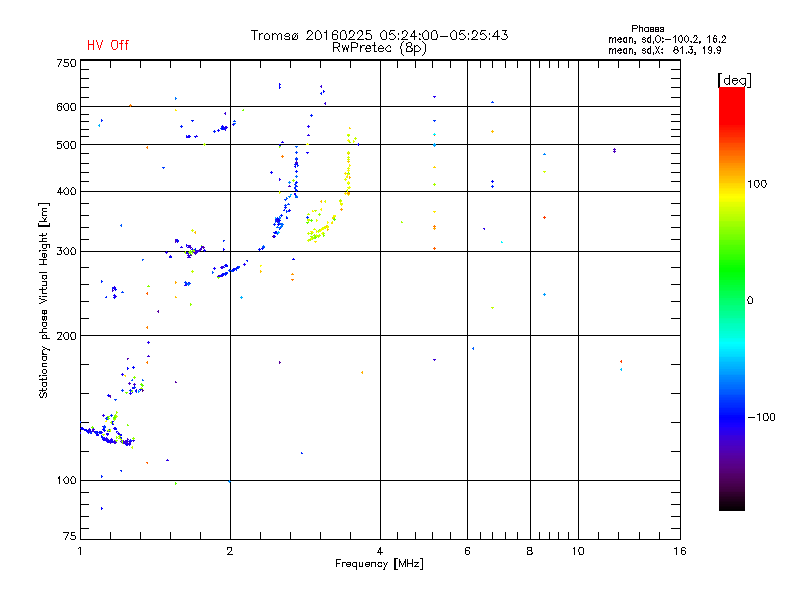Click the colorbar value label '-100'
Image resolution: width=800 pixels, height=600 pixels.
[761, 417]
